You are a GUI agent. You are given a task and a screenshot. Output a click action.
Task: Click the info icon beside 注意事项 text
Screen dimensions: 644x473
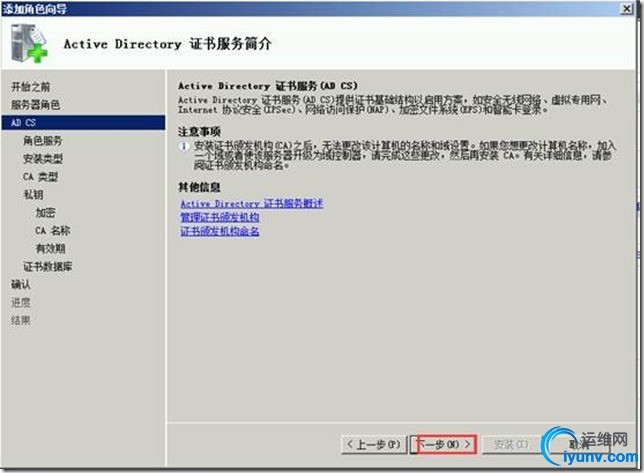(x=184, y=146)
